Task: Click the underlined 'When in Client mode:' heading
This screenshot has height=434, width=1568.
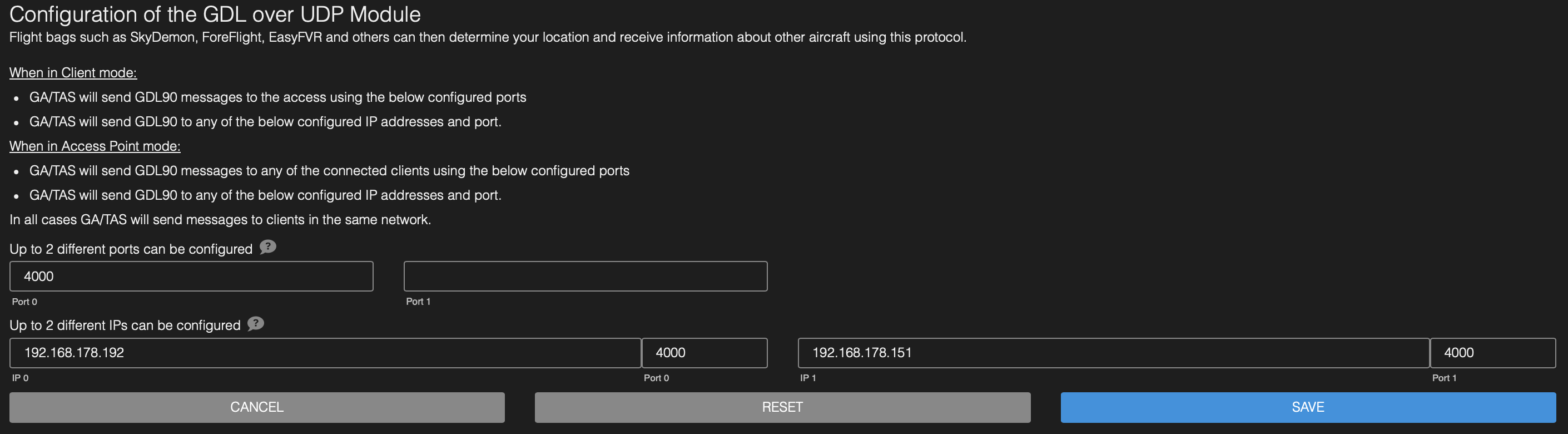Action: tap(73, 72)
